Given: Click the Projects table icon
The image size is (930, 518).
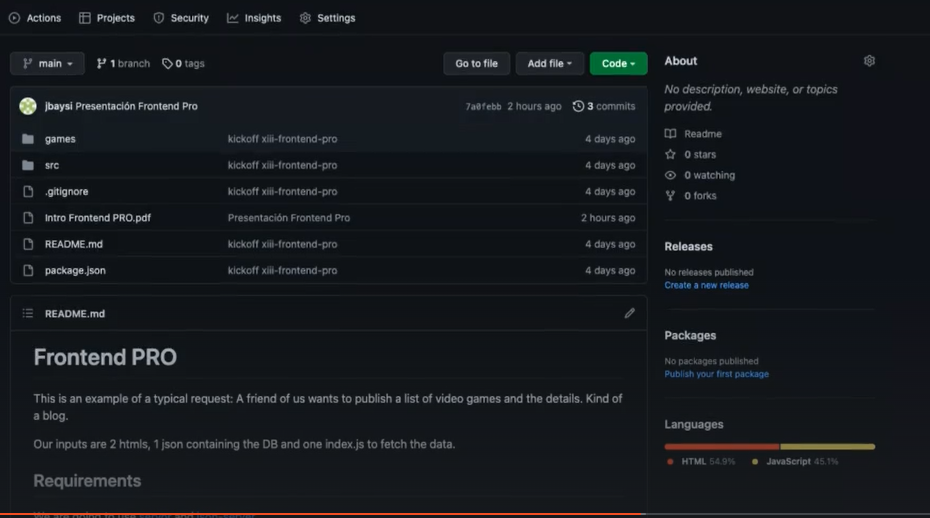Looking at the screenshot, I should coord(85,18).
